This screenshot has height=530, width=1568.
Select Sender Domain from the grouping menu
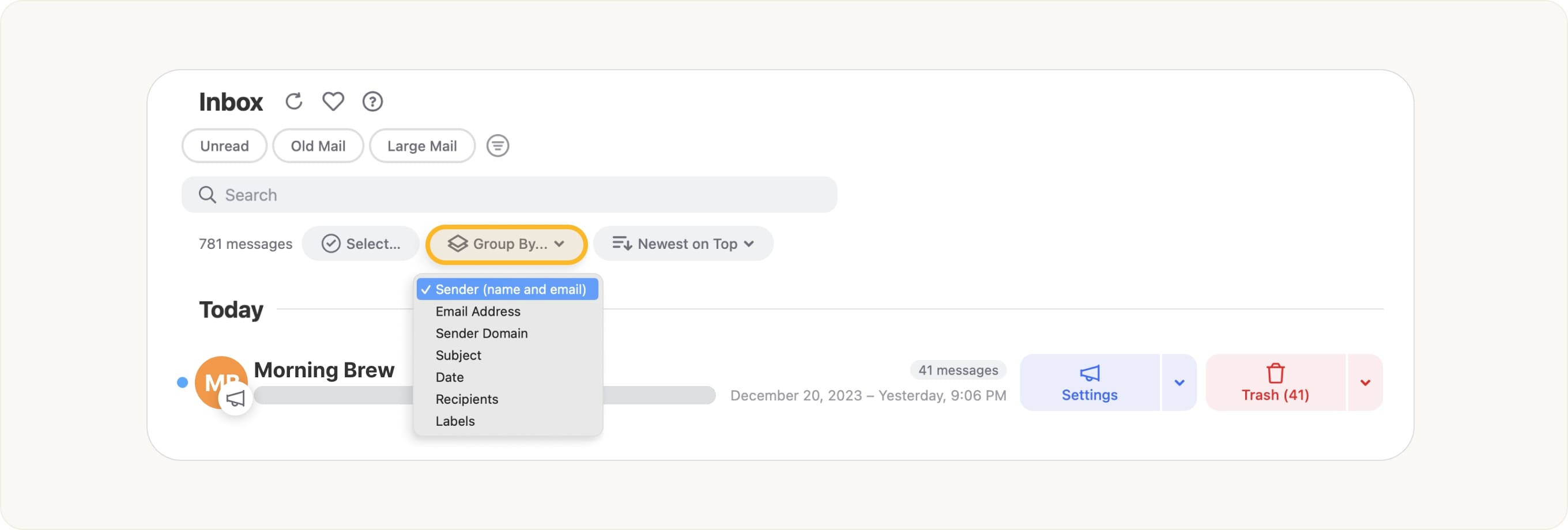[481, 334]
